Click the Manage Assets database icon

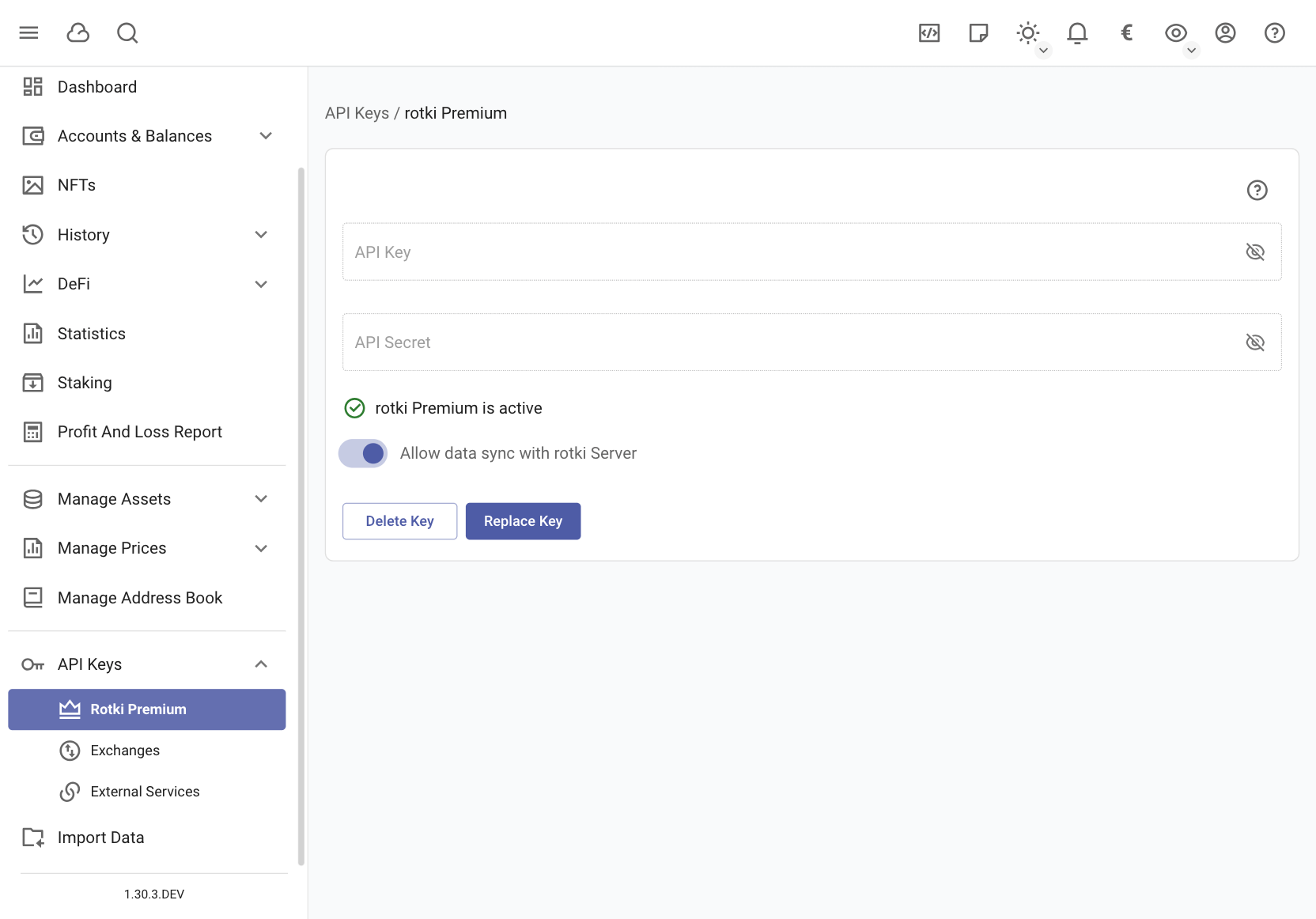click(x=32, y=499)
